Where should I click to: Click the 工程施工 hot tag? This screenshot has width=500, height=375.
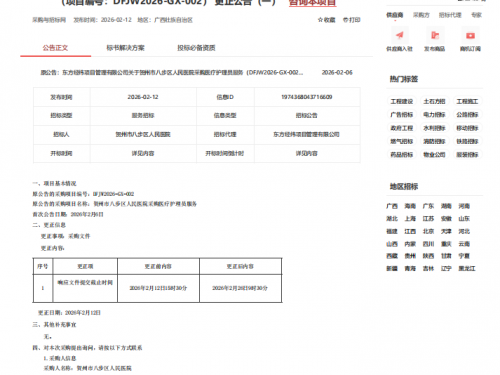click(x=467, y=101)
